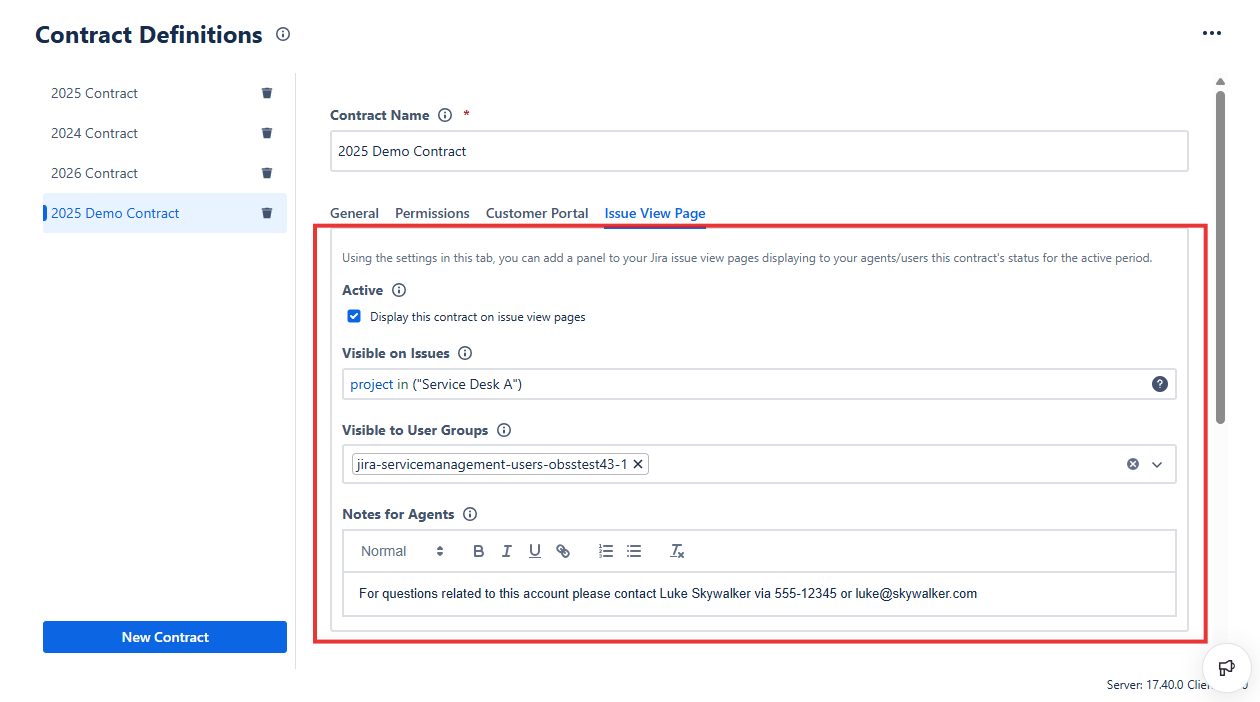Screen dimensions: 1260x702
Task: Open the feedback megaphone button
Action: tap(1226, 668)
